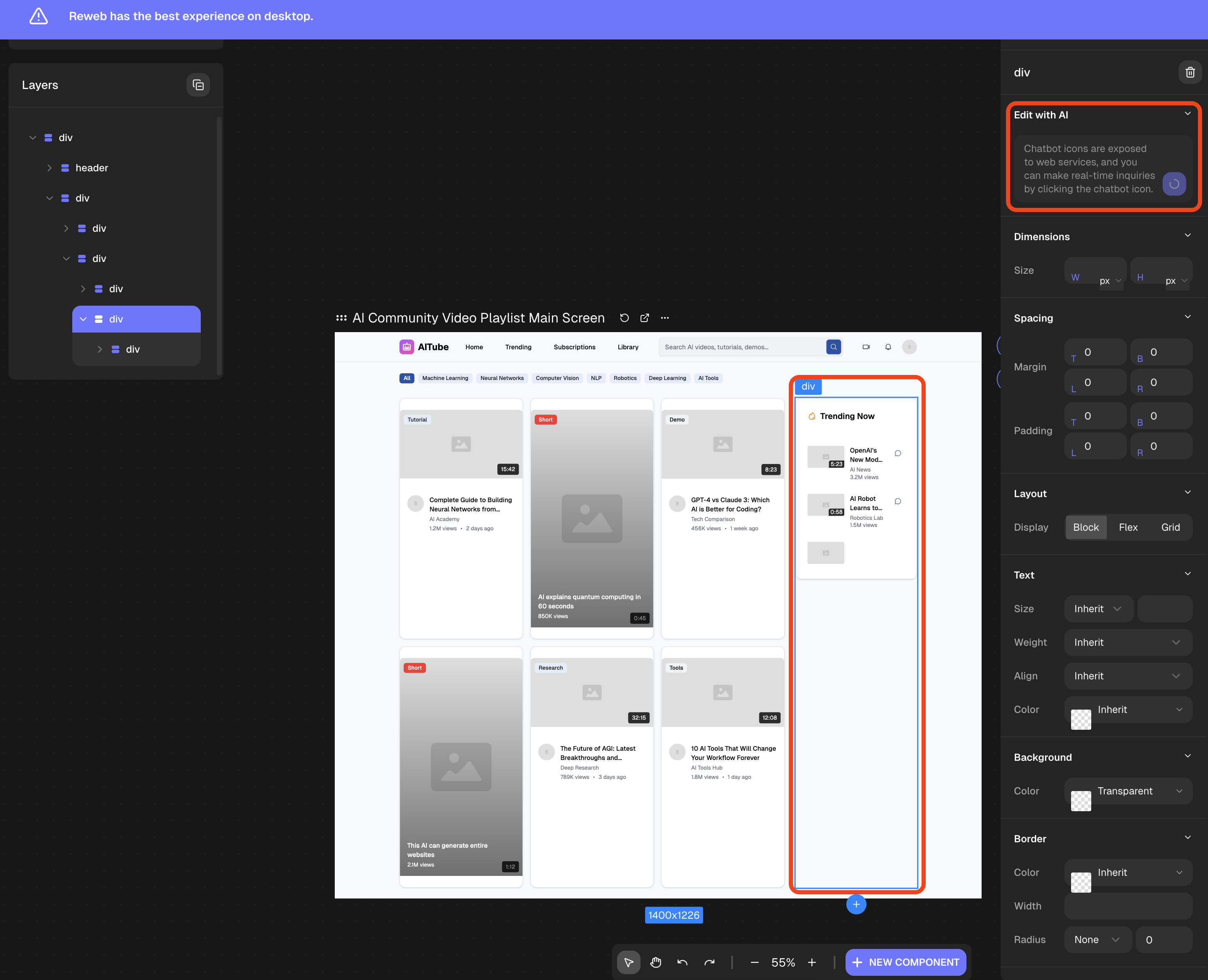Select the Machine Learning category chip

[x=445, y=378]
